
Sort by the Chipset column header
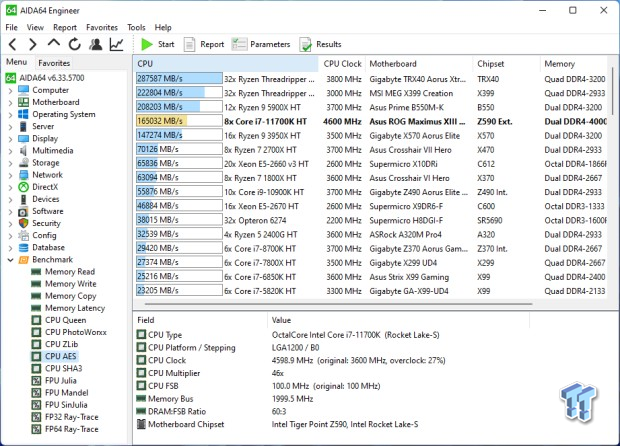(507, 64)
